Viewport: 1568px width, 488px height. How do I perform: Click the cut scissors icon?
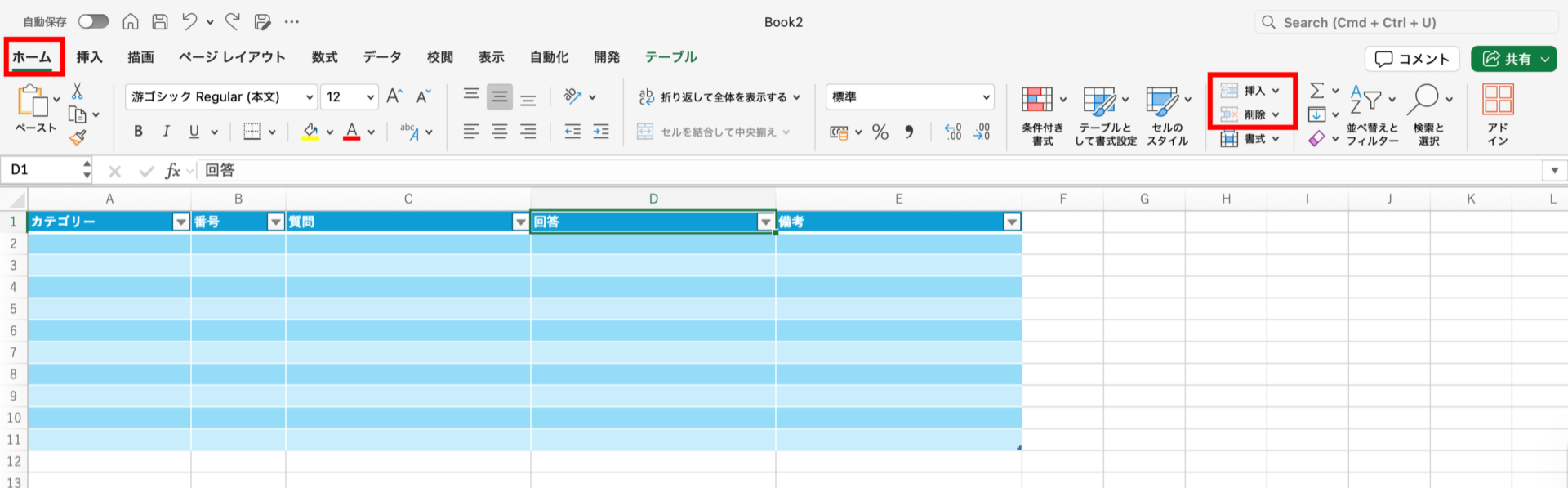click(x=78, y=91)
